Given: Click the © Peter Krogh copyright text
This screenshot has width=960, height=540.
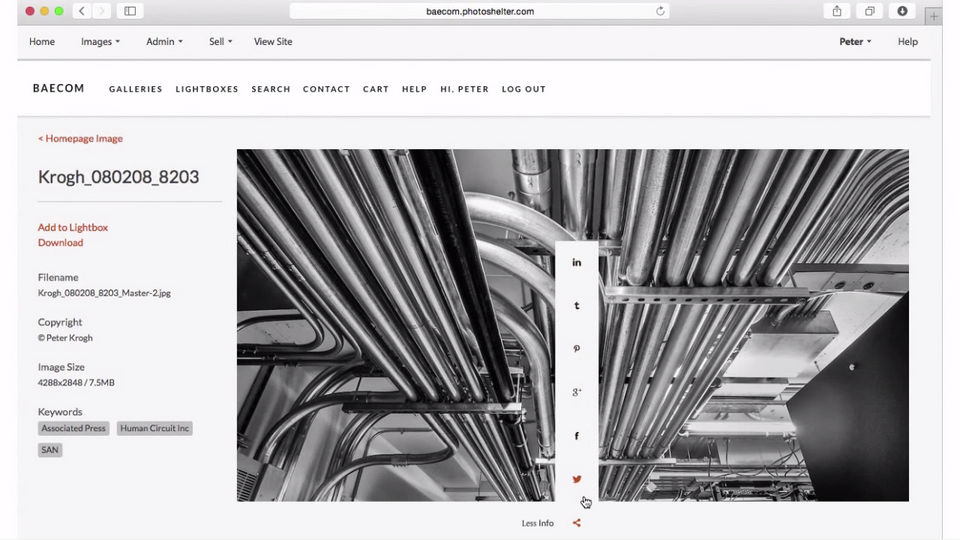Looking at the screenshot, I should 65,337.
